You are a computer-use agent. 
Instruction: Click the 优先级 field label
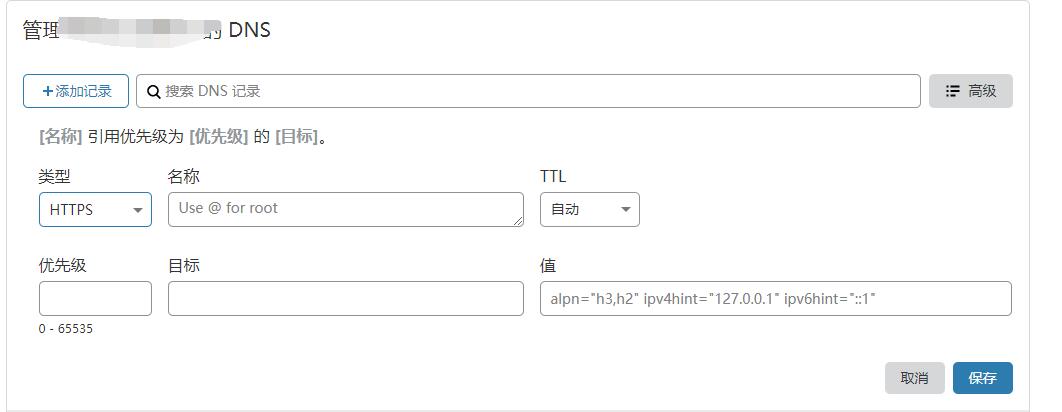point(63,265)
